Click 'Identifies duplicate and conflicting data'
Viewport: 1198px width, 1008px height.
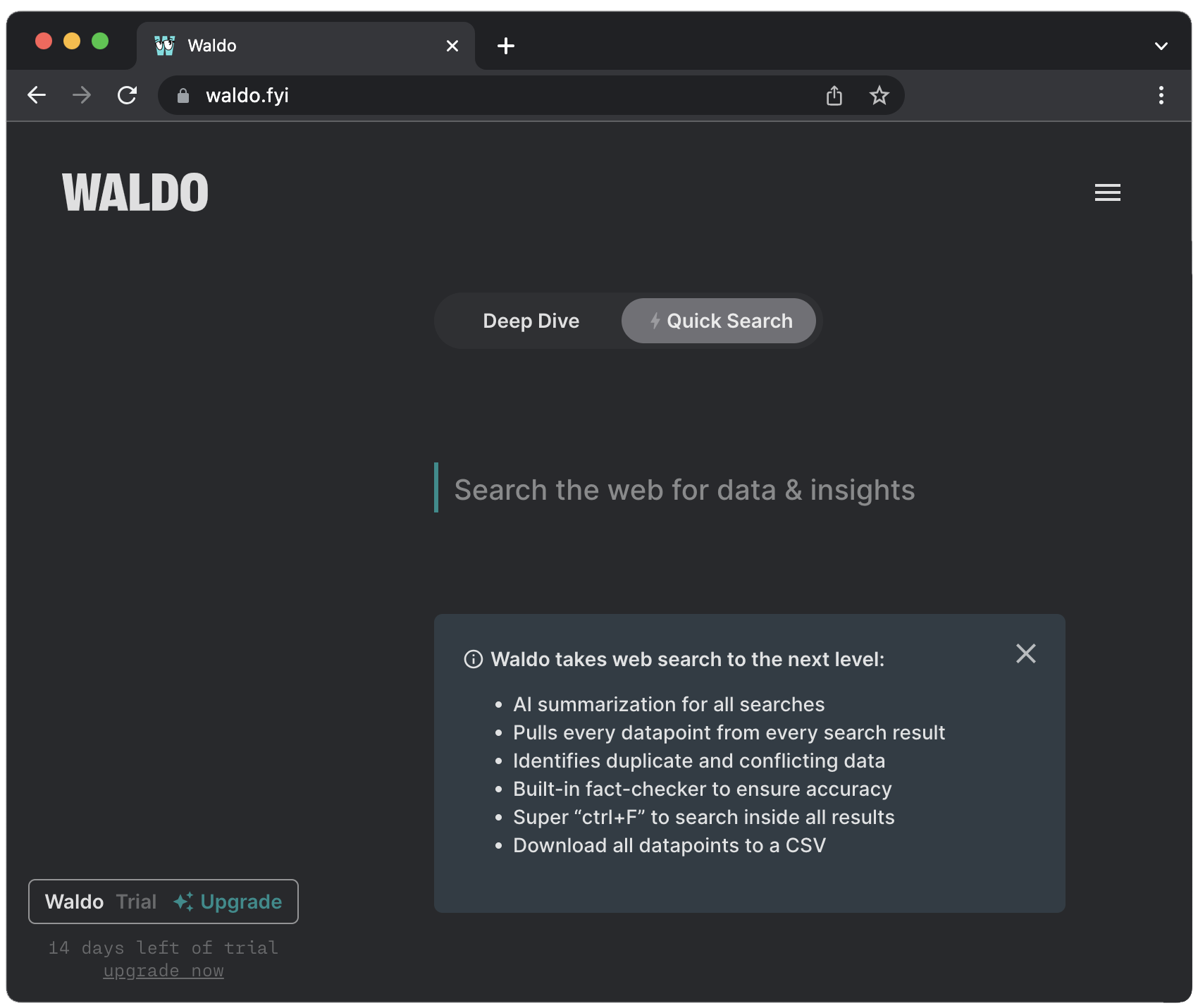(699, 761)
